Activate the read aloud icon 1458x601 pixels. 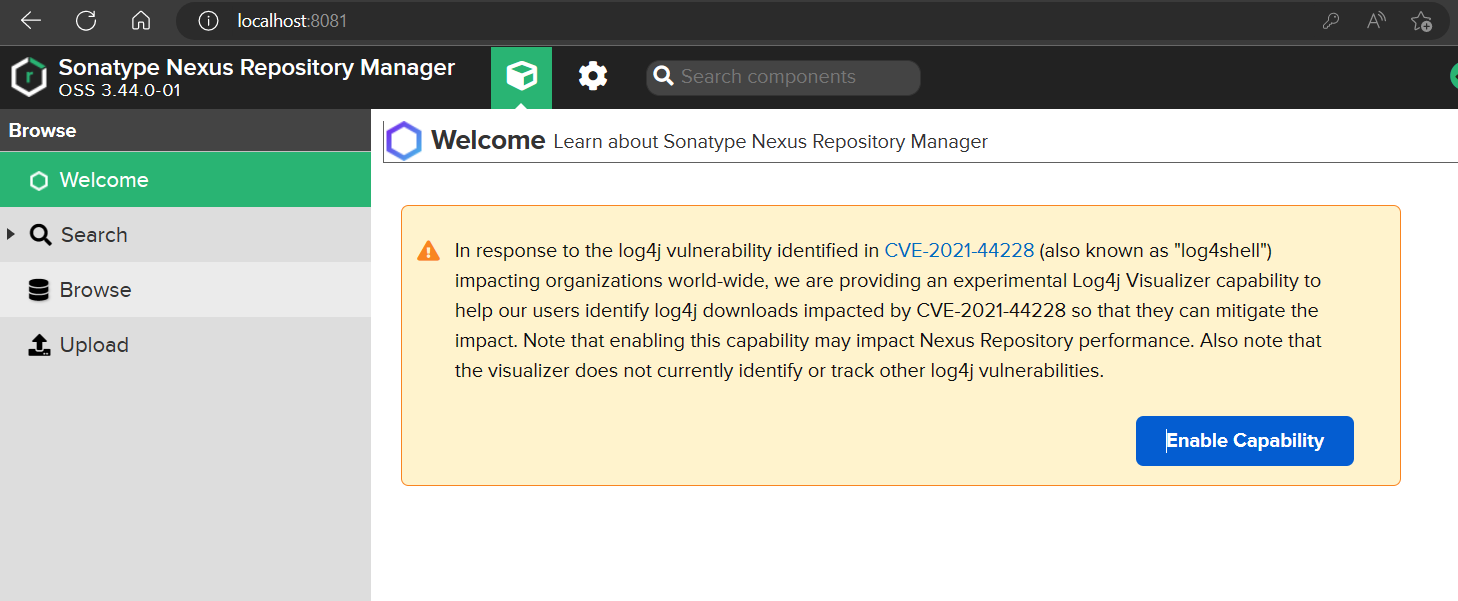click(x=1376, y=21)
